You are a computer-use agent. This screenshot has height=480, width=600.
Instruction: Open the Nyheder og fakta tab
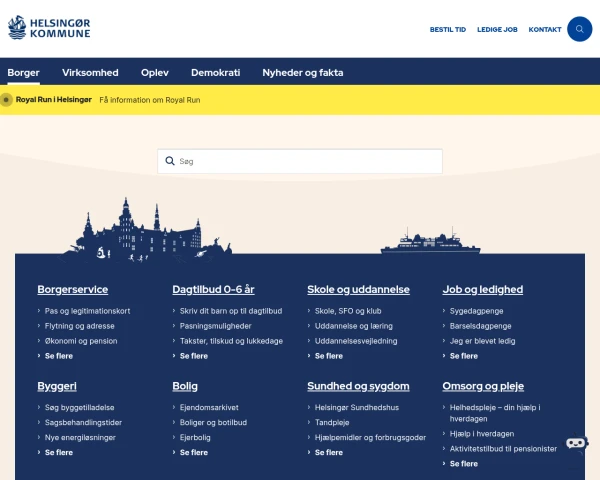(303, 72)
